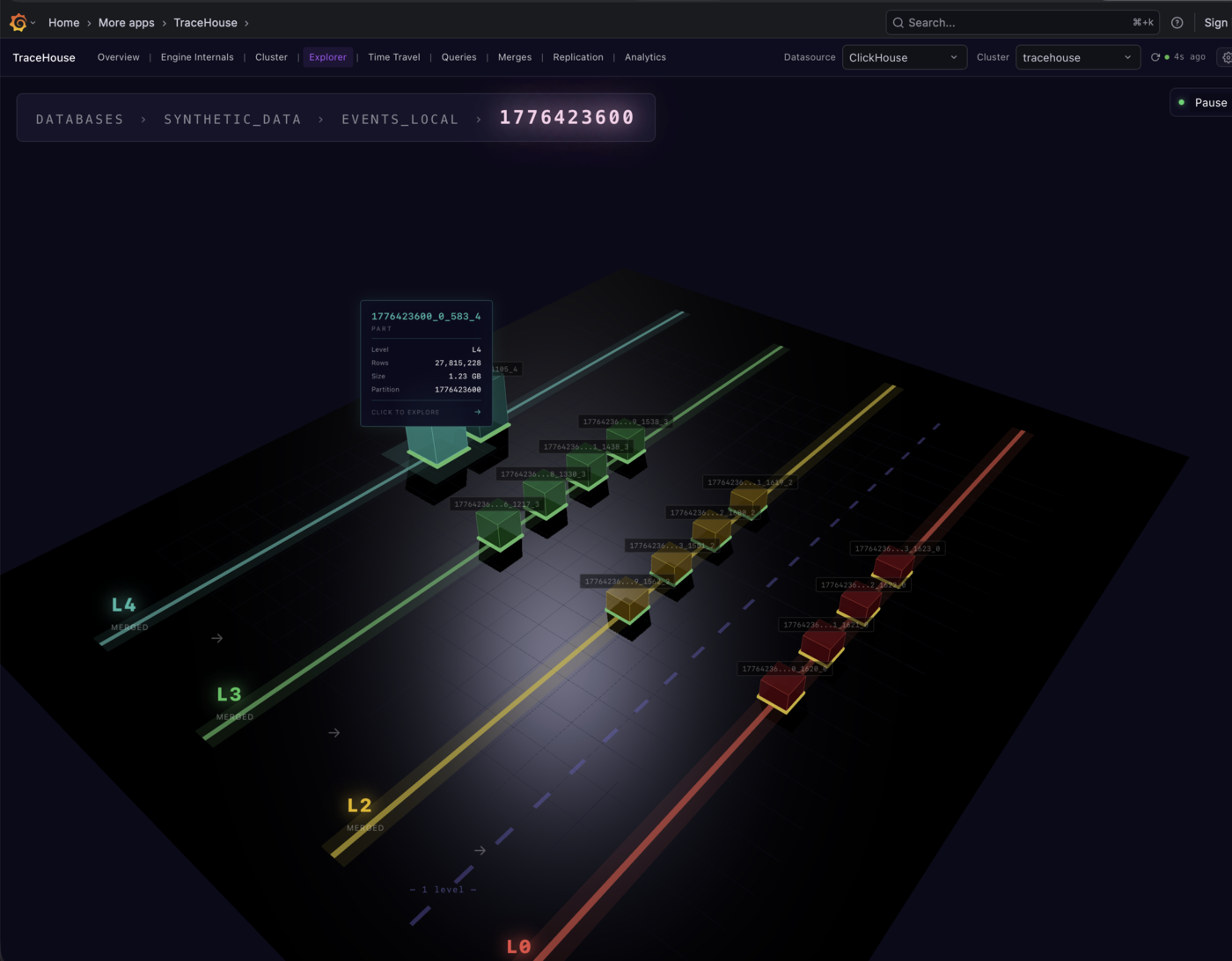Select green part block 1_1438_3
This screenshot has width=1232, height=961.
587,470
